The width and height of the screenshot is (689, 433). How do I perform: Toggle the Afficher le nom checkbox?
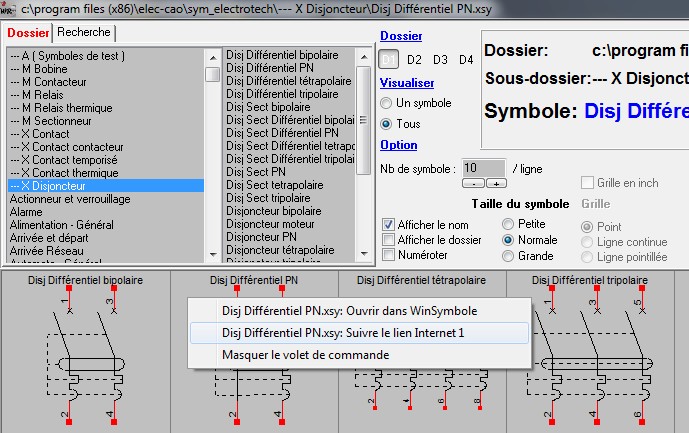389,225
